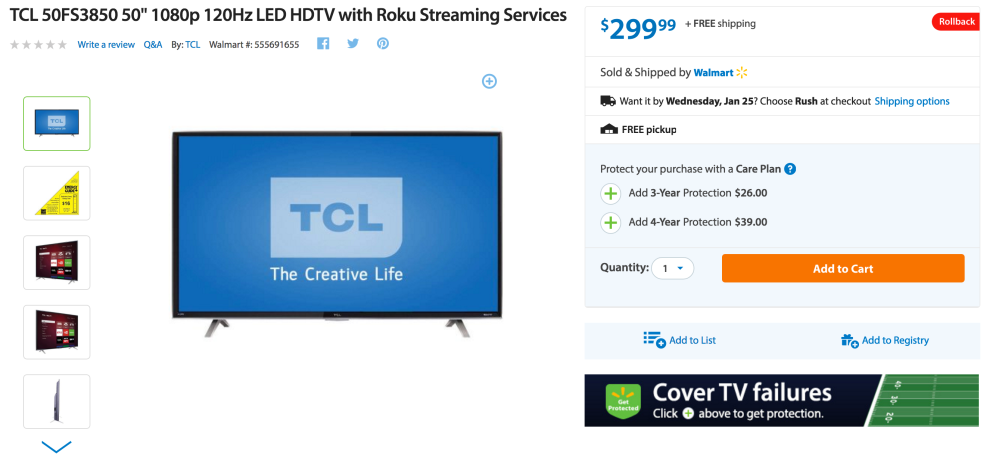
Task: Click the Add to Cart button
Action: pyautogui.click(x=843, y=268)
